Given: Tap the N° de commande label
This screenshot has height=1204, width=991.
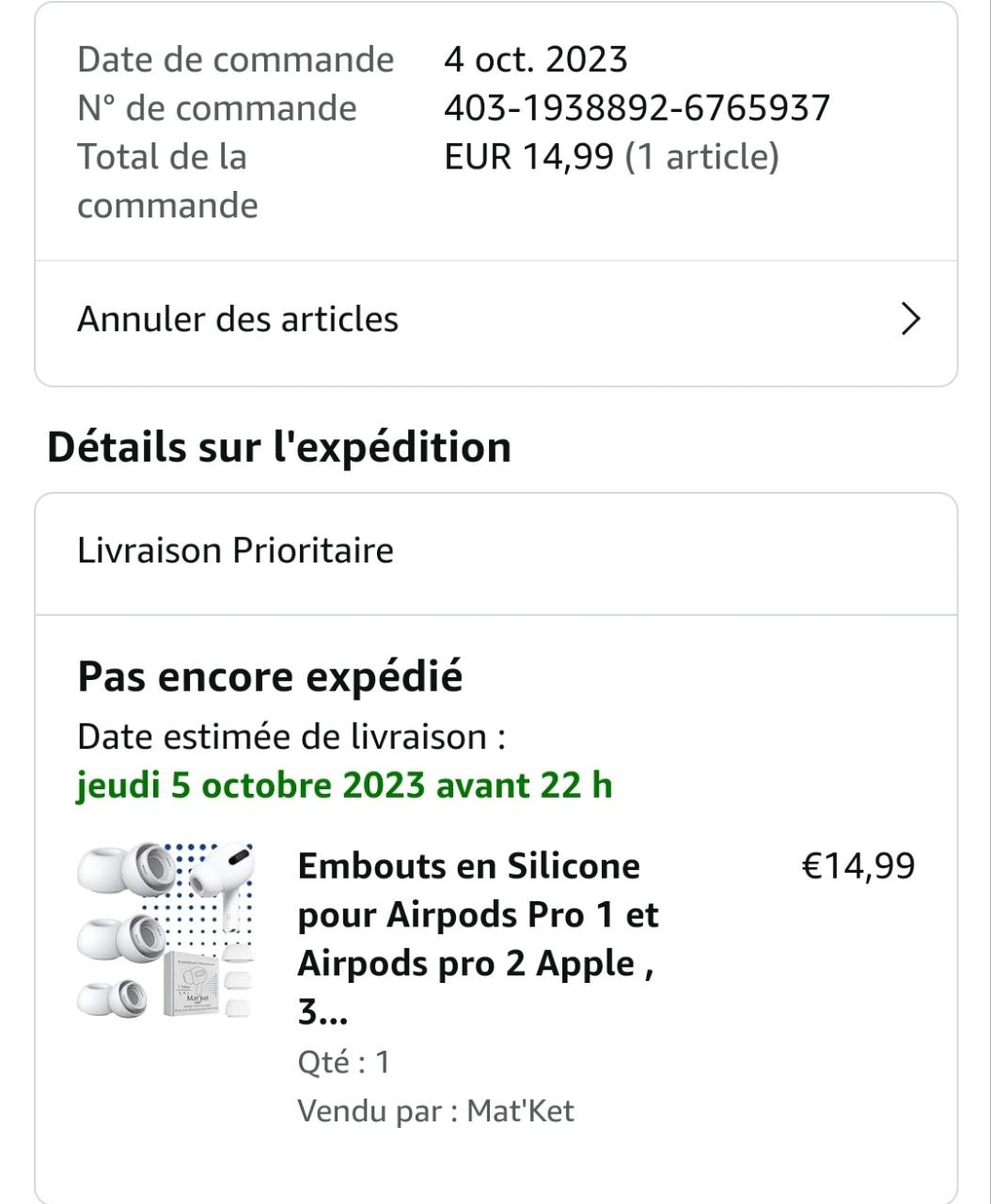Looking at the screenshot, I should pyautogui.click(x=216, y=108).
